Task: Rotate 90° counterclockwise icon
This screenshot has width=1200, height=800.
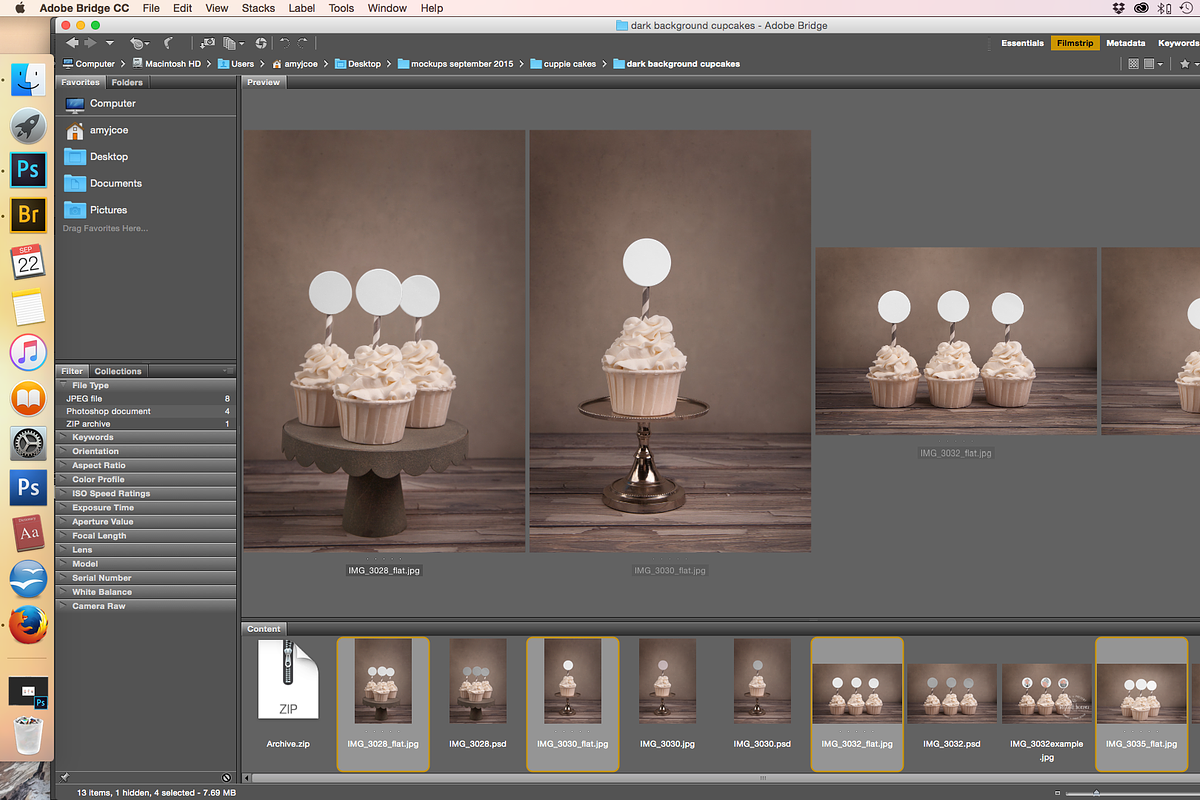Action: (x=284, y=43)
